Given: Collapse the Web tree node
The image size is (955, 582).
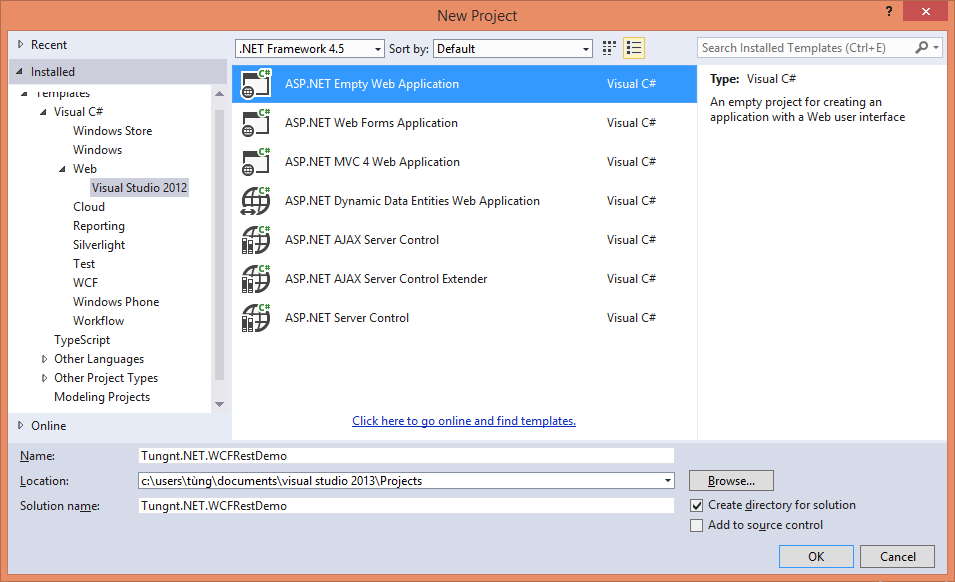Looking at the screenshot, I should 62,169.
